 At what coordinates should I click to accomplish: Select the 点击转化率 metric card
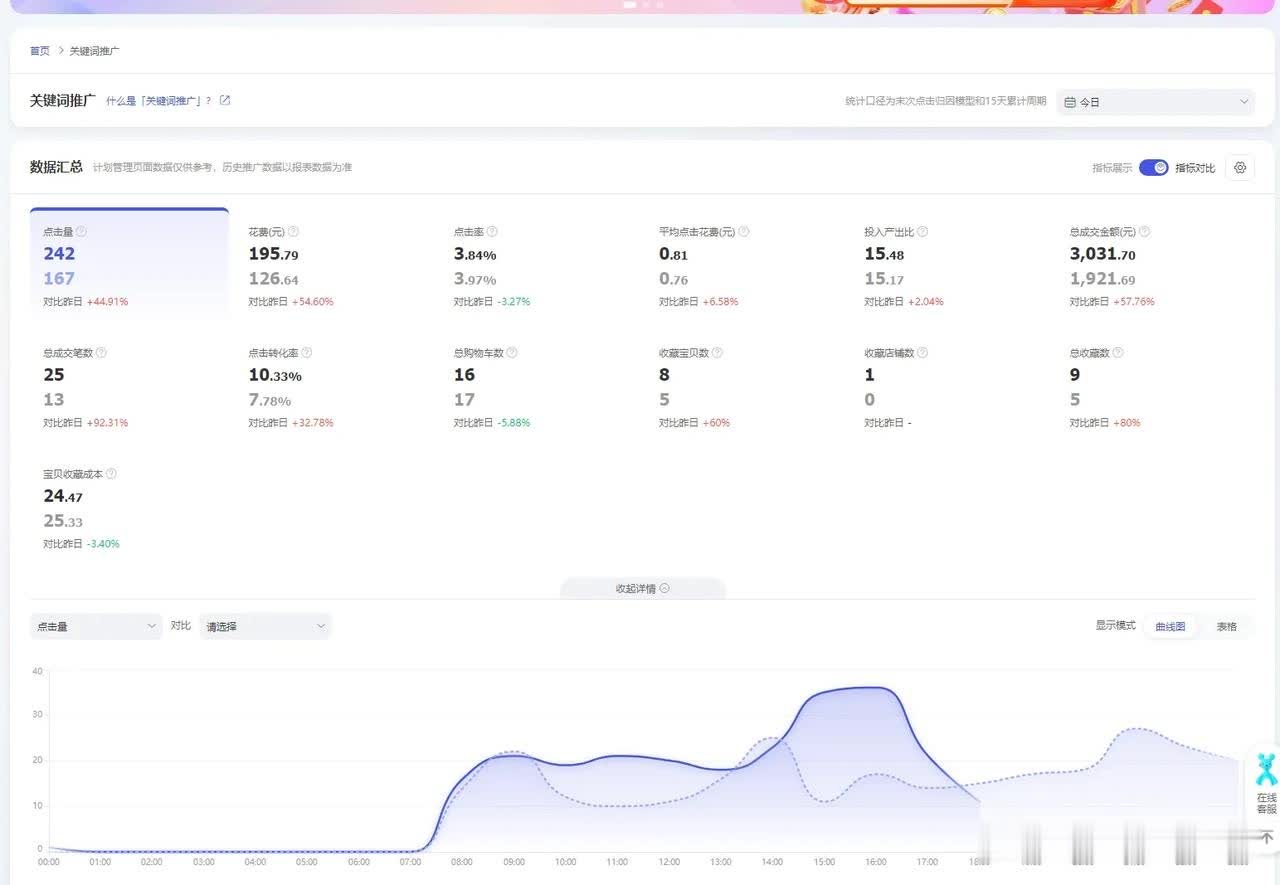(335, 386)
